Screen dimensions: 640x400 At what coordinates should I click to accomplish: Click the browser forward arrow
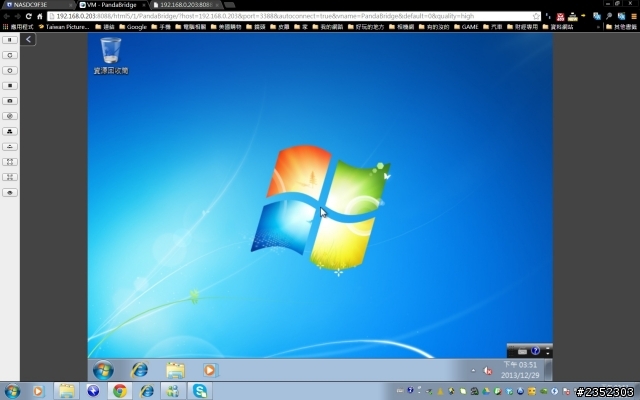18,16
